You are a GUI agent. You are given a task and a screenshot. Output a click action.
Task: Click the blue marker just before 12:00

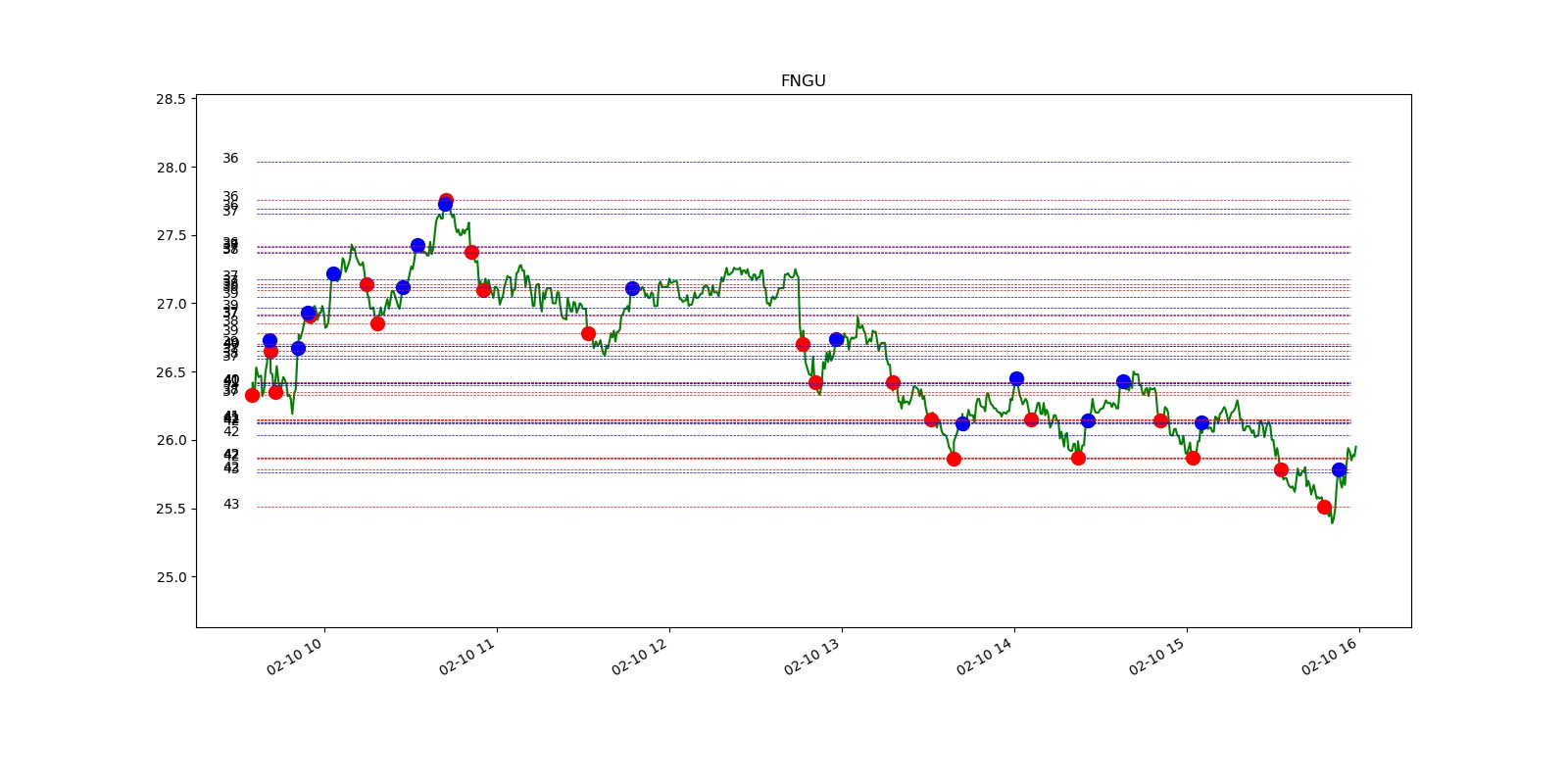[x=632, y=288]
